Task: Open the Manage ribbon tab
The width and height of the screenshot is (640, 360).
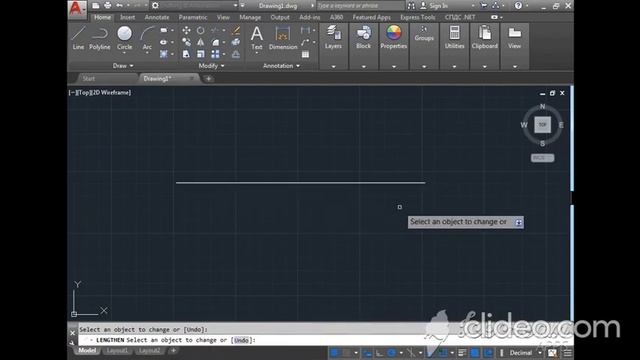Action: (x=250, y=17)
